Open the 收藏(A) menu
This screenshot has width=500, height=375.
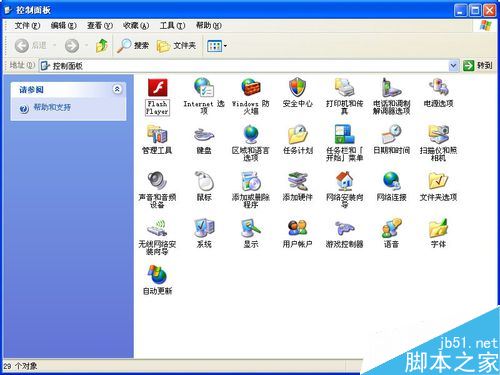tap(136, 25)
